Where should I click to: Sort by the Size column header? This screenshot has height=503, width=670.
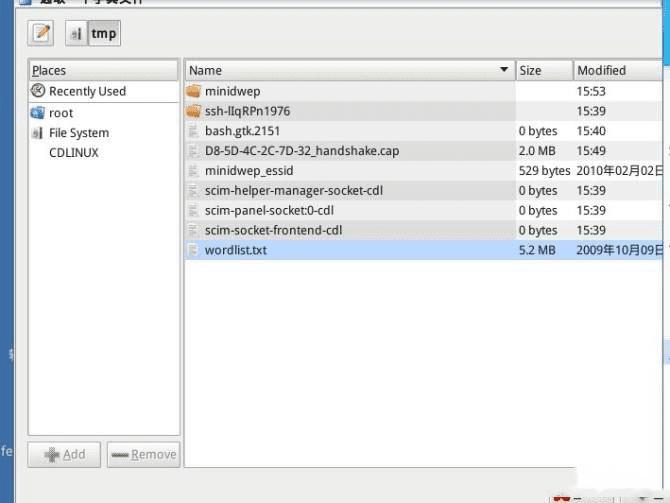point(544,71)
